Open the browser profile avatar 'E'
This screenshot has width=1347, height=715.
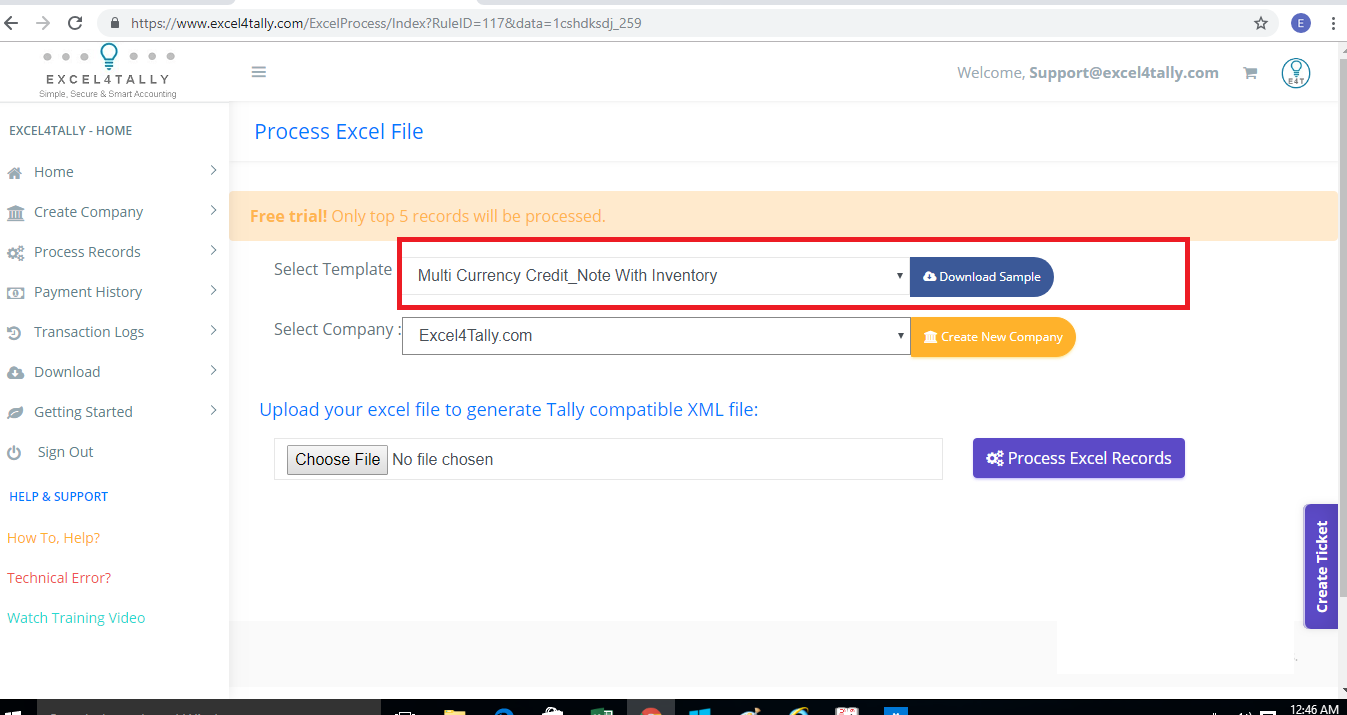(x=1301, y=22)
